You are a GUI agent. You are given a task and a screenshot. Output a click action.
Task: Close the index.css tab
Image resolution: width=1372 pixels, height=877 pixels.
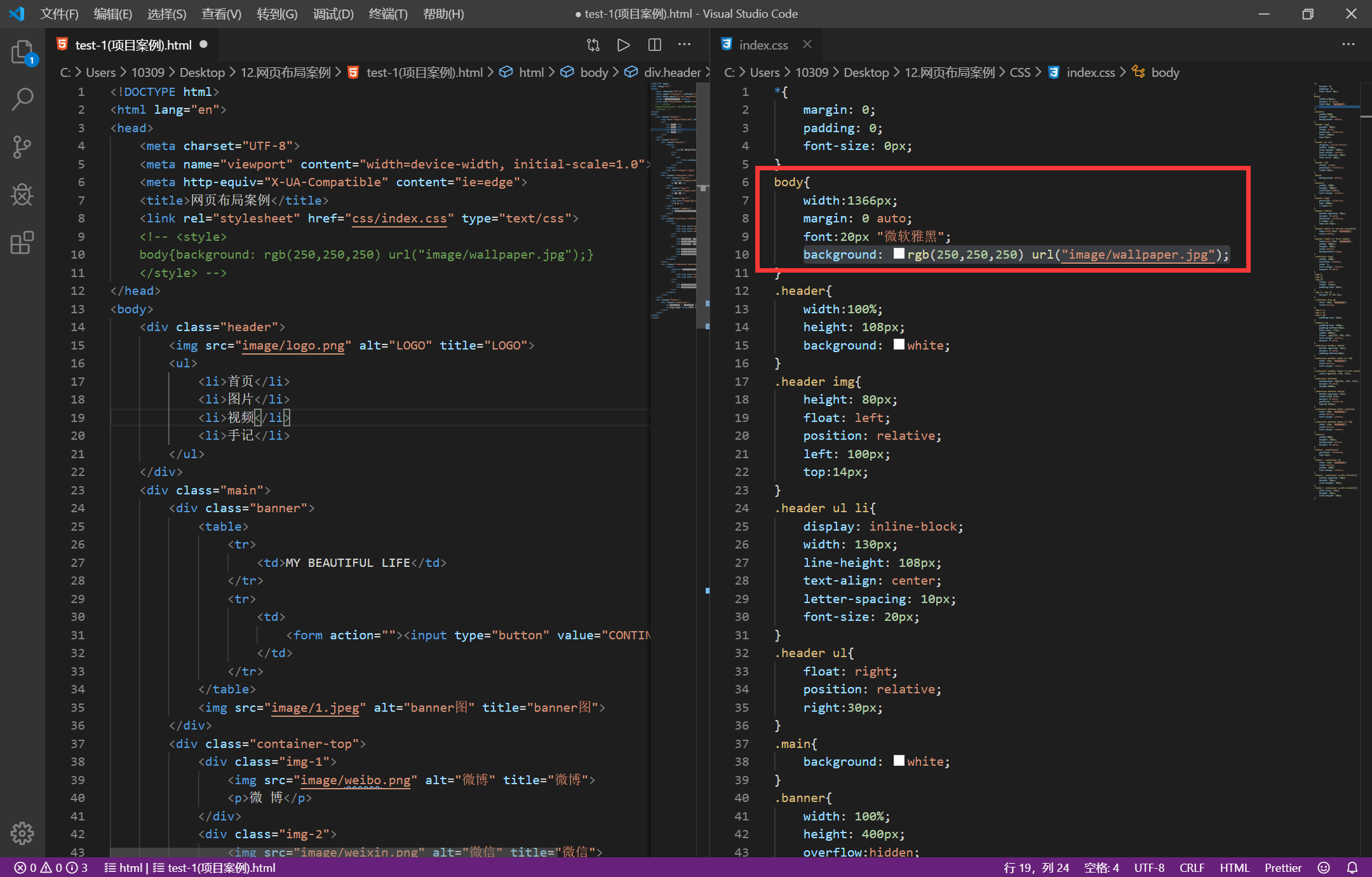point(807,44)
